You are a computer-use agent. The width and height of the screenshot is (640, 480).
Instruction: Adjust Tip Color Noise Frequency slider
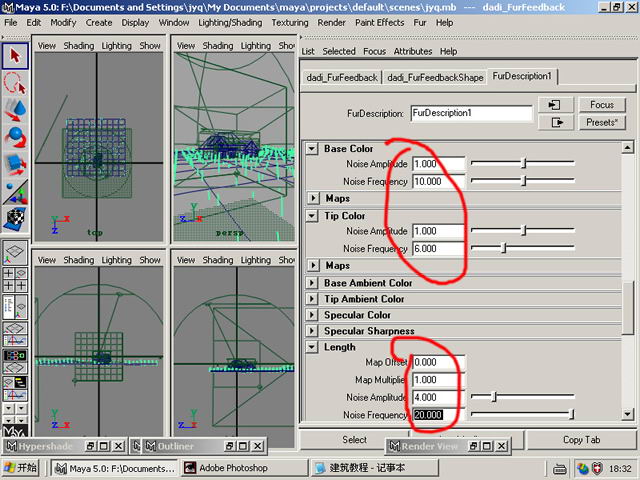pos(504,247)
